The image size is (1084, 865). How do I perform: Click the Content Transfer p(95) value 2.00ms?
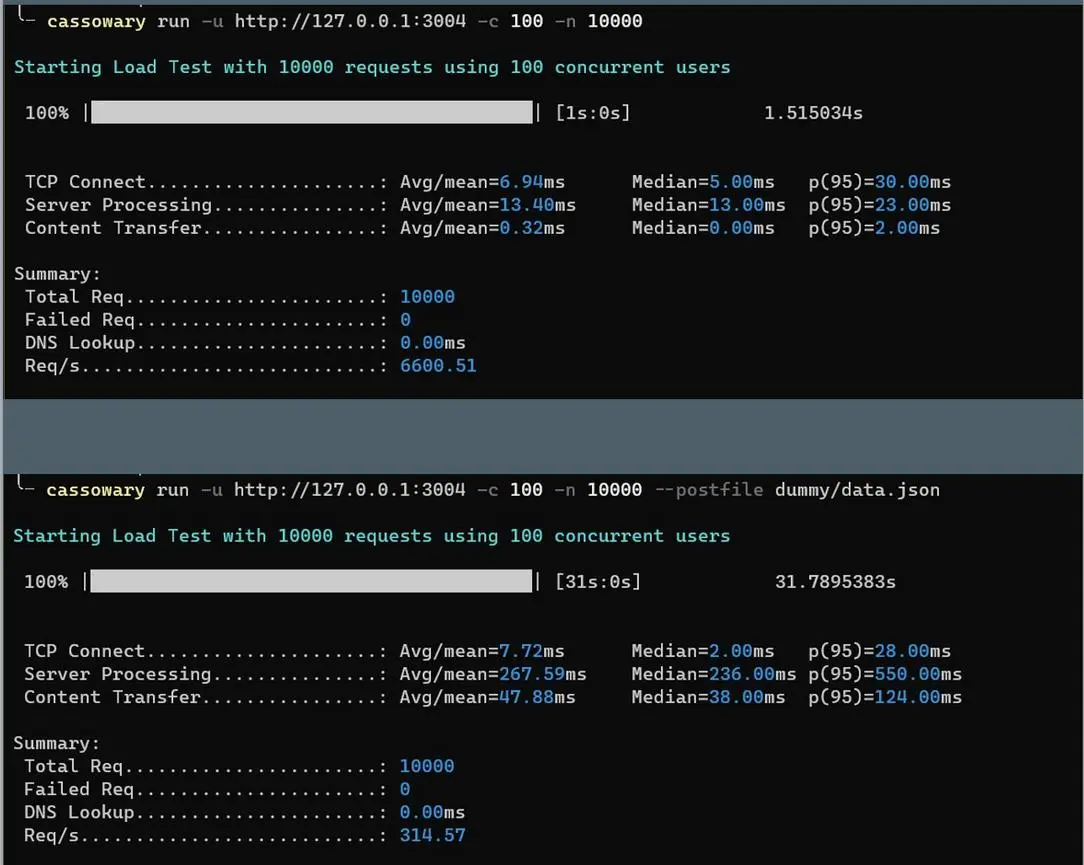(907, 227)
